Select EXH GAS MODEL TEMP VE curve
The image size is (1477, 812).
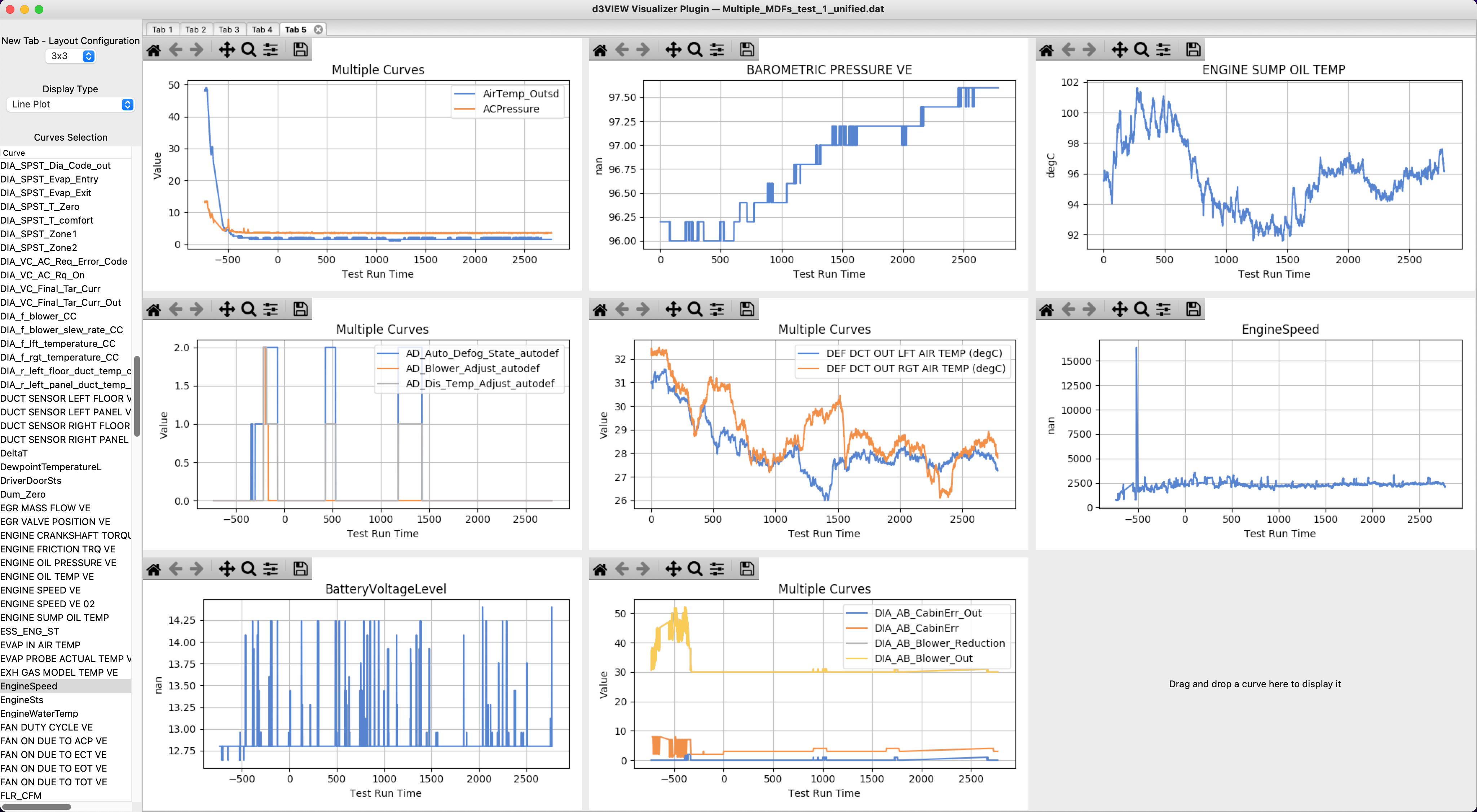coord(65,672)
